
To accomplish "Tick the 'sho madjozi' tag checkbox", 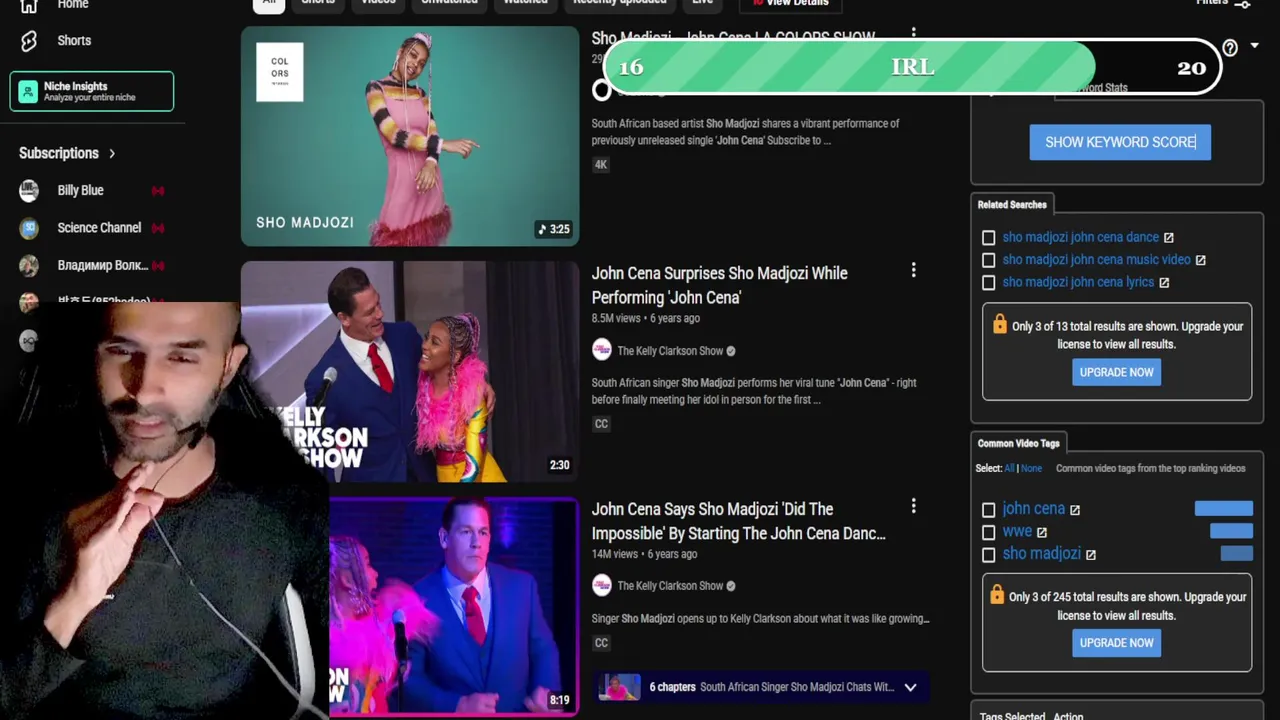I will (x=988, y=555).
